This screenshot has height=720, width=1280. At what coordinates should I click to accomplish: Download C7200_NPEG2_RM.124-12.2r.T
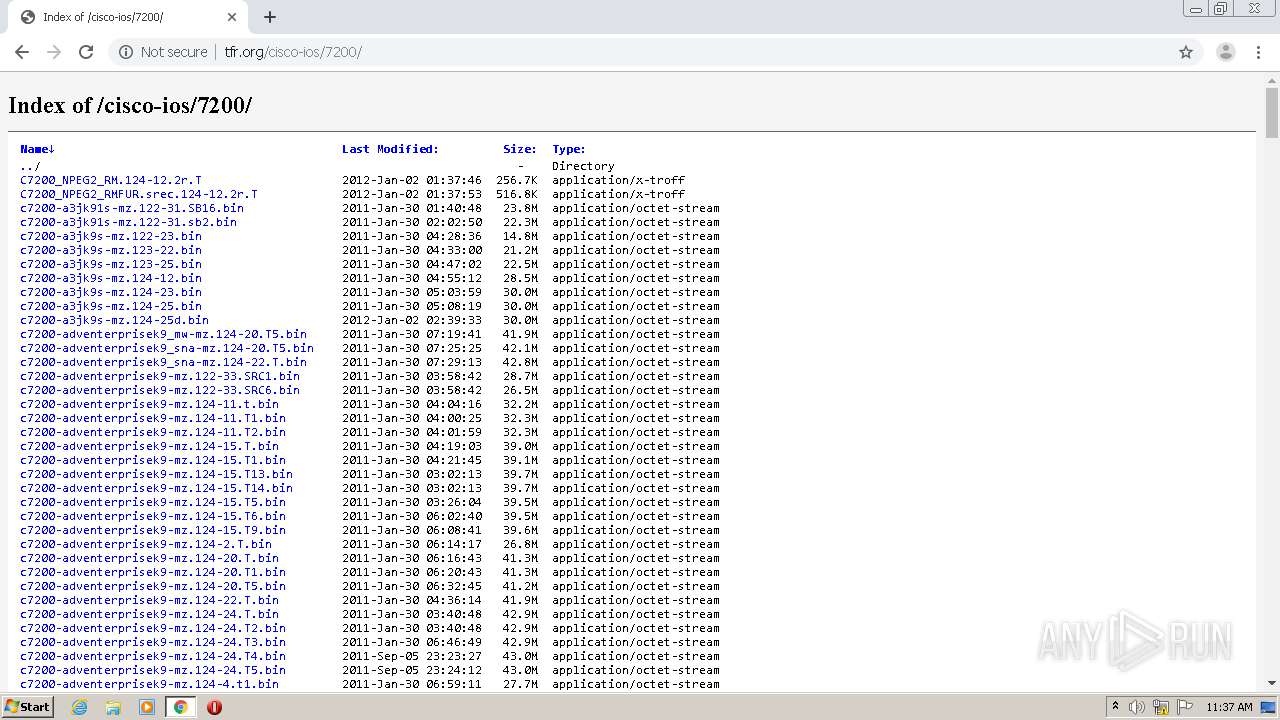point(111,181)
